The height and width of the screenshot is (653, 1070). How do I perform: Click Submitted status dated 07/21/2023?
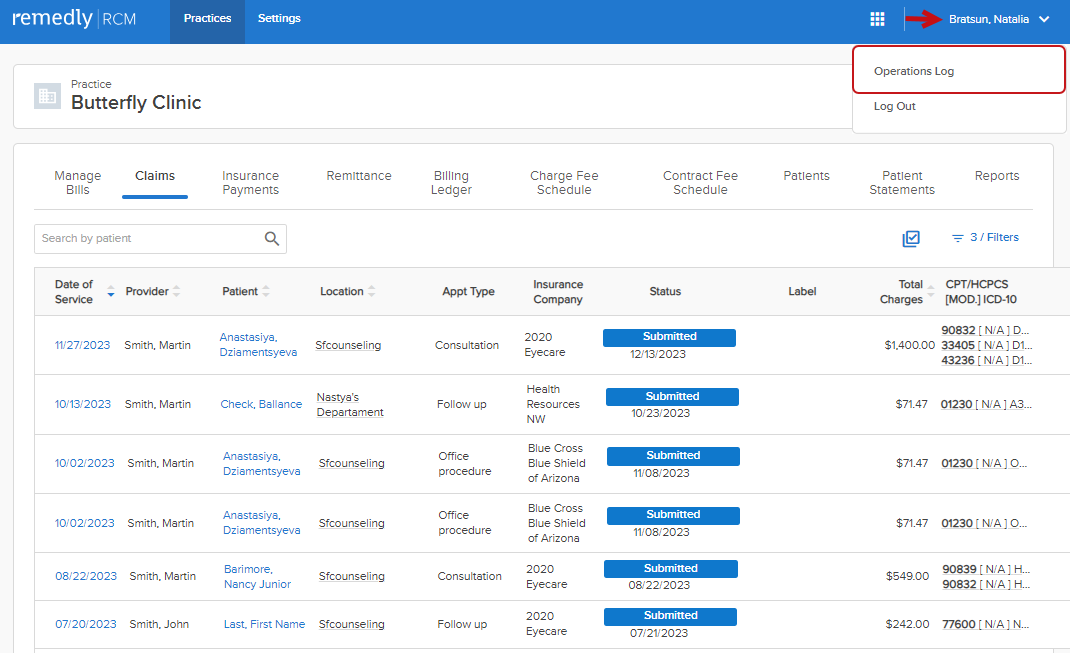click(670, 616)
